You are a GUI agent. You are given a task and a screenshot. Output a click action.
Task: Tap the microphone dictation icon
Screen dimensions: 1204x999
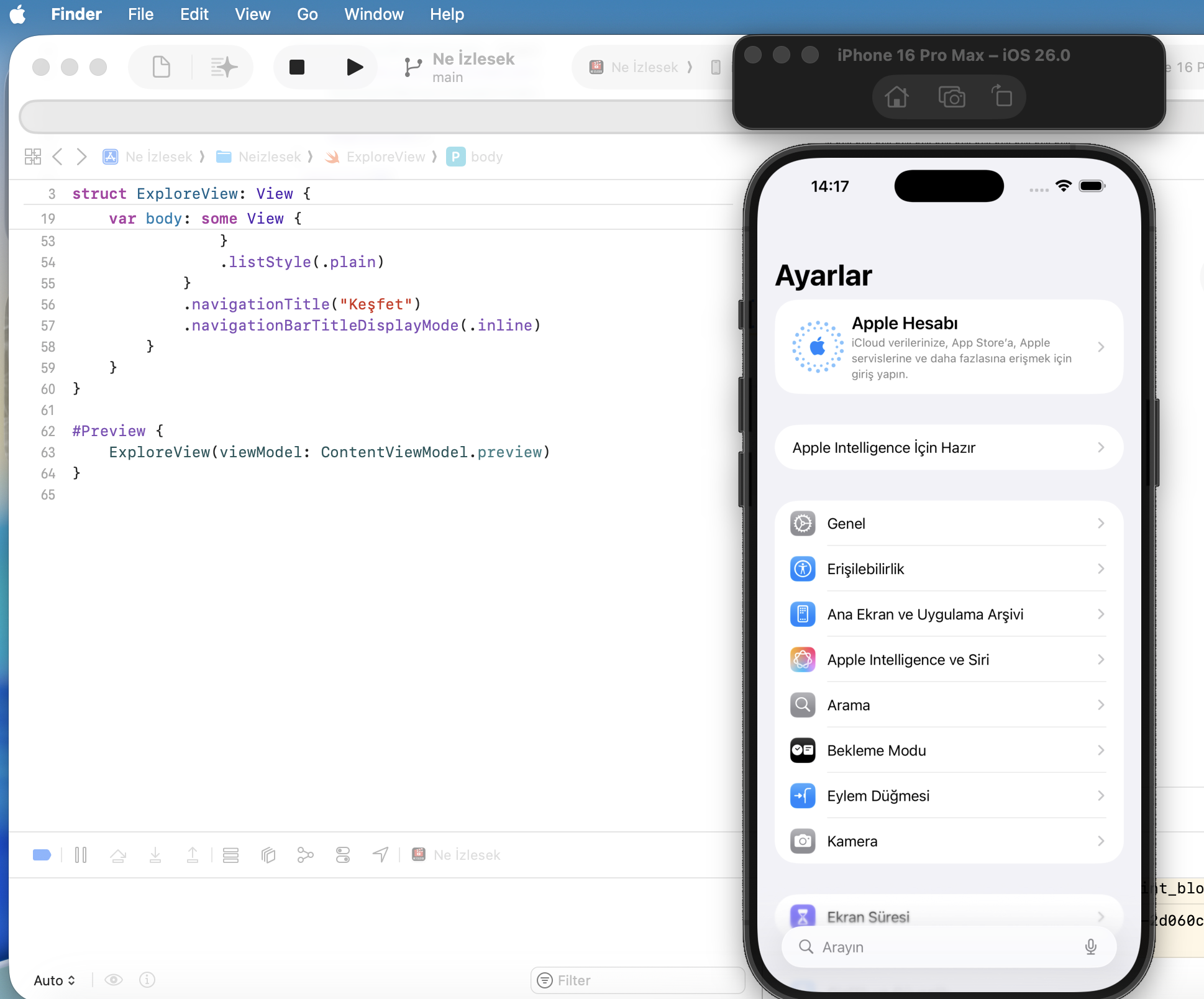[1090, 947]
